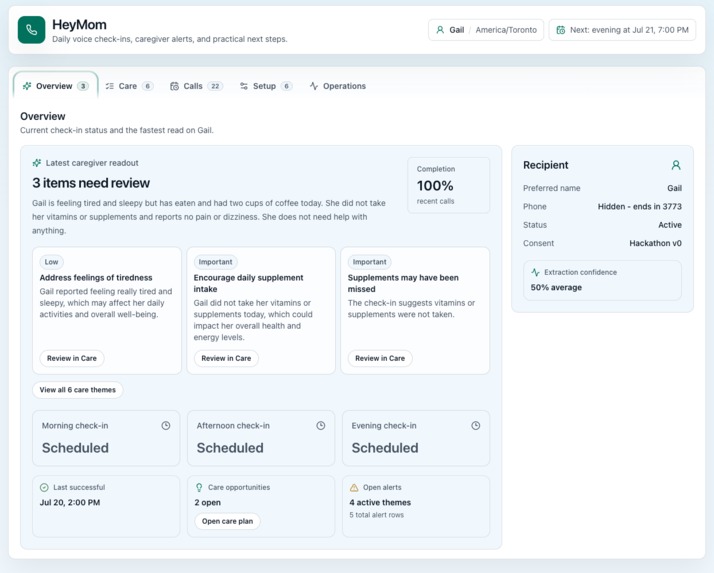The height and width of the screenshot is (573, 714).
Task: Click the pulse icon on Operations tab
Action: click(x=314, y=86)
